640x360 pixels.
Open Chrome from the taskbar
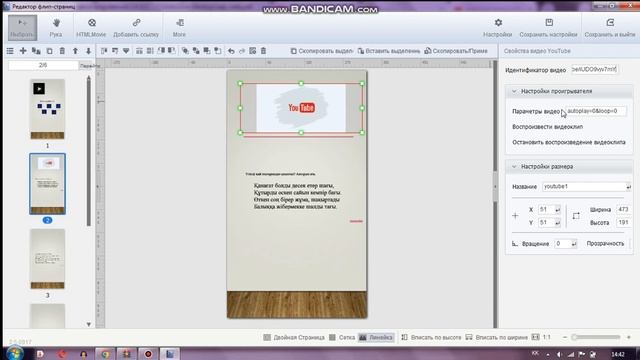click(x=105, y=354)
